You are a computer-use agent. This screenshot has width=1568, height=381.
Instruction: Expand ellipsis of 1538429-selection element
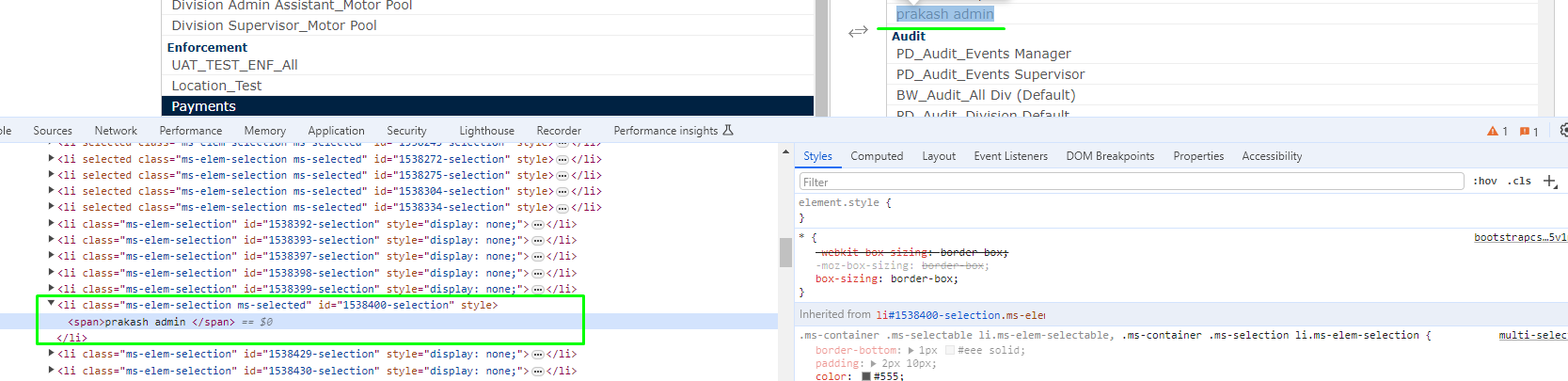(x=538, y=355)
